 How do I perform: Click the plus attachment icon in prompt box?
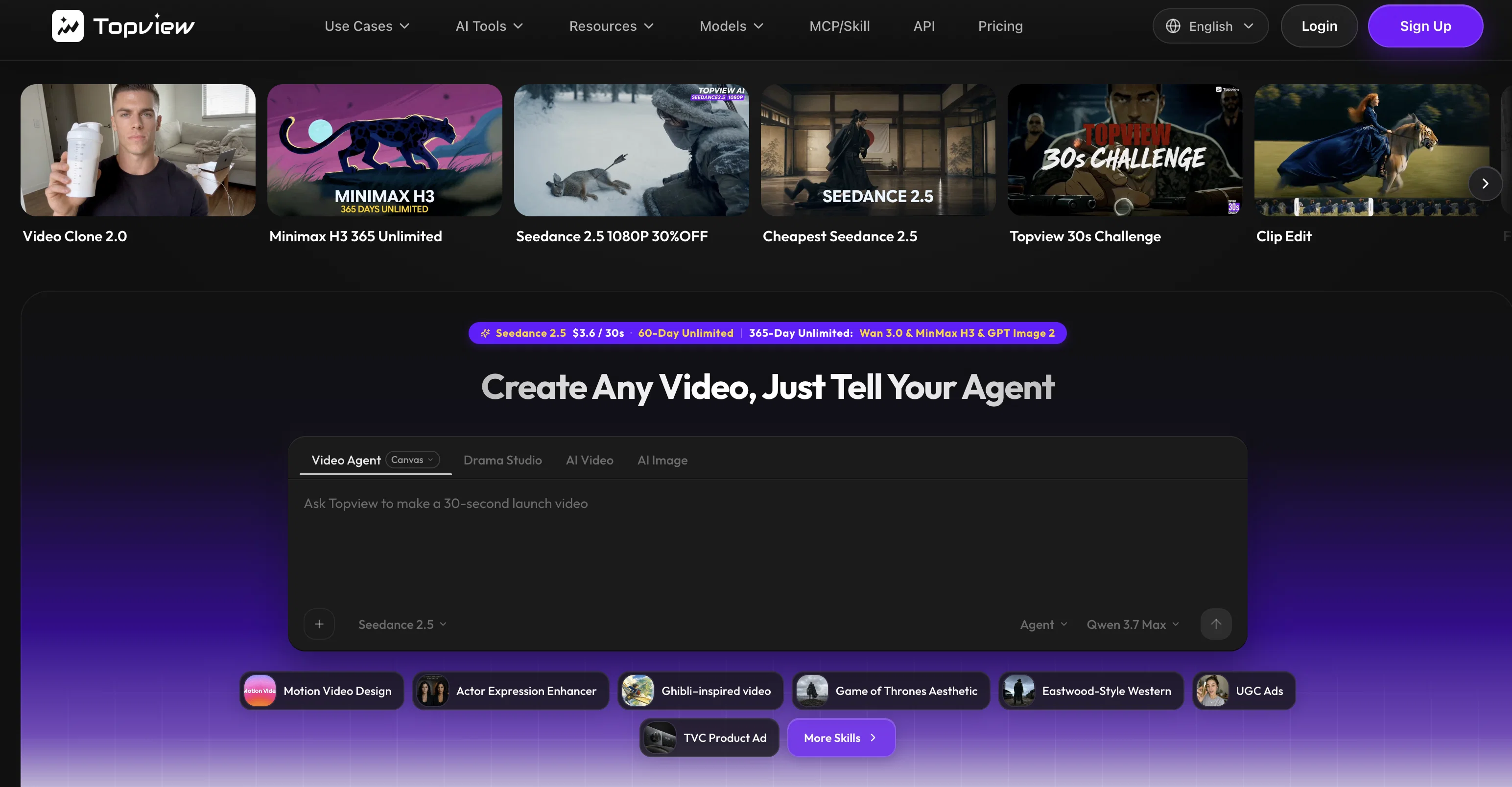319,624
